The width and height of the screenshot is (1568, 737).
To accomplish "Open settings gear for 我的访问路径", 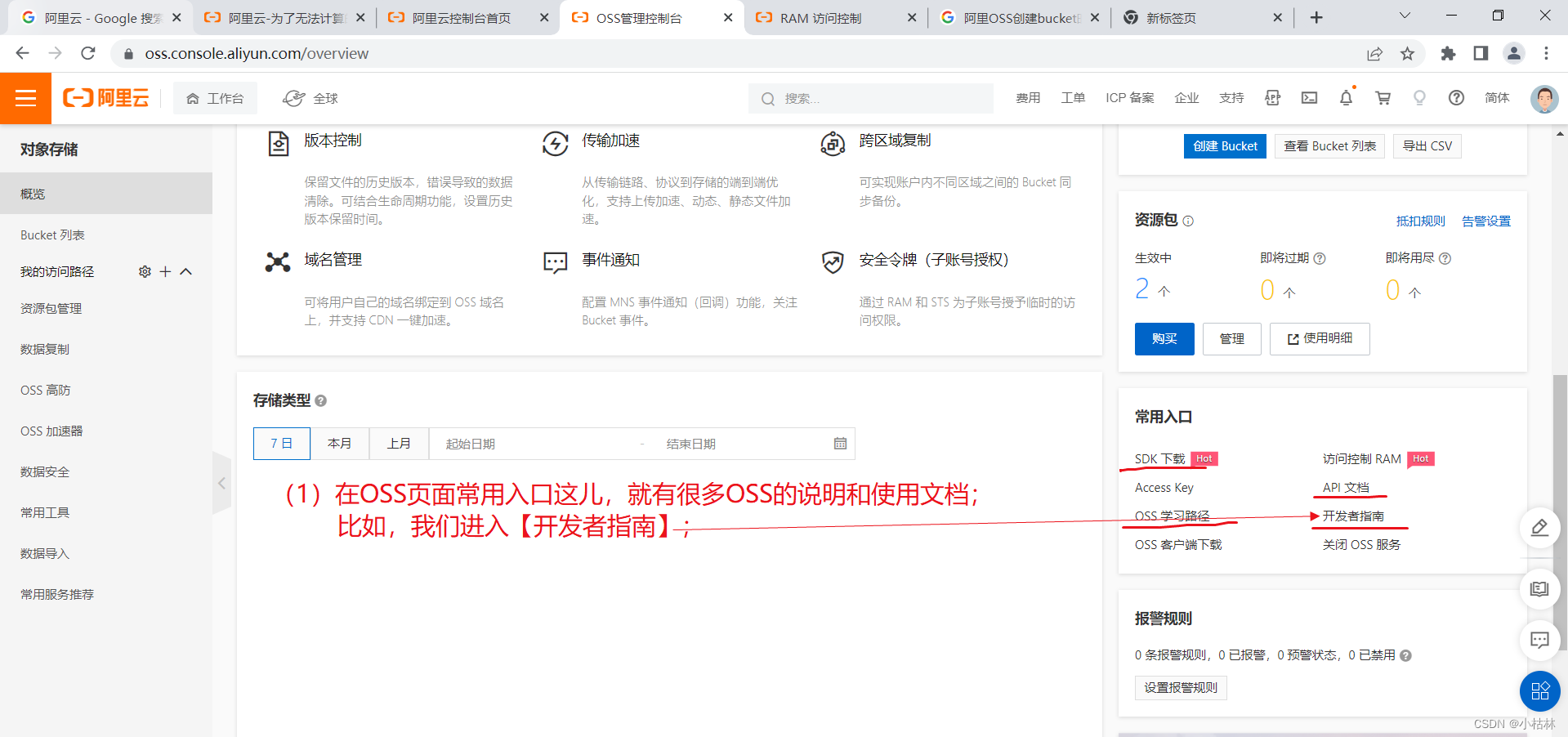I will click(145, 271).
